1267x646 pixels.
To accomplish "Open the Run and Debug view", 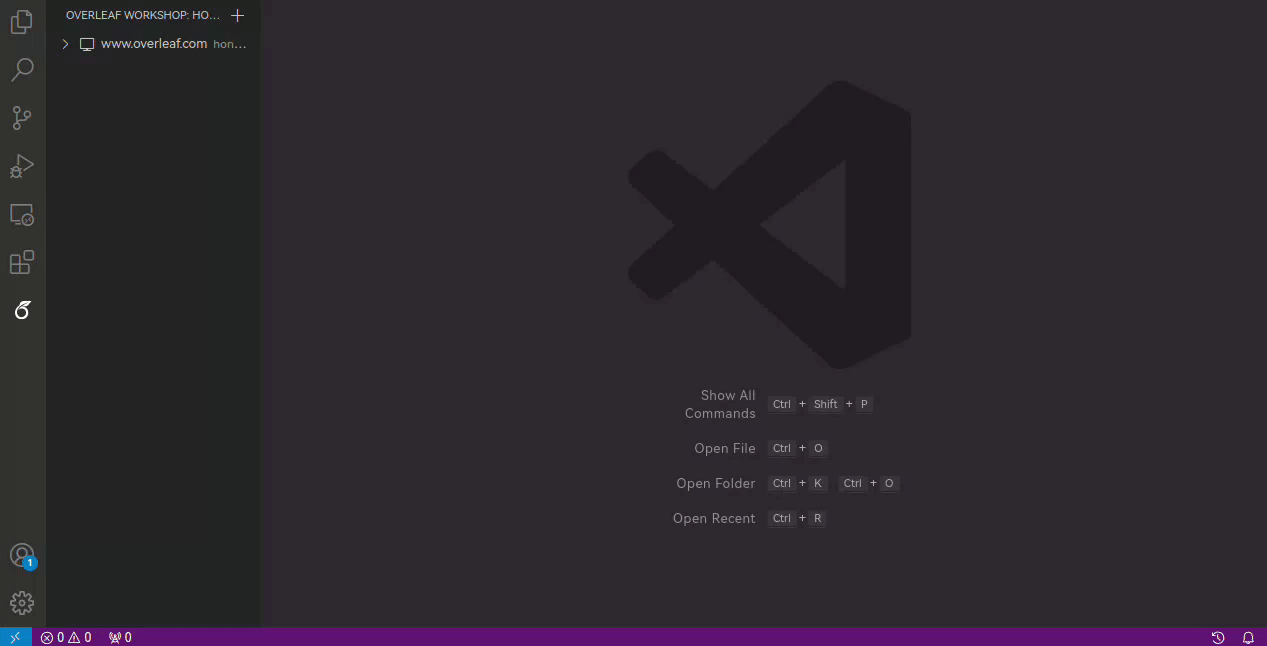I will pos(22,166).
